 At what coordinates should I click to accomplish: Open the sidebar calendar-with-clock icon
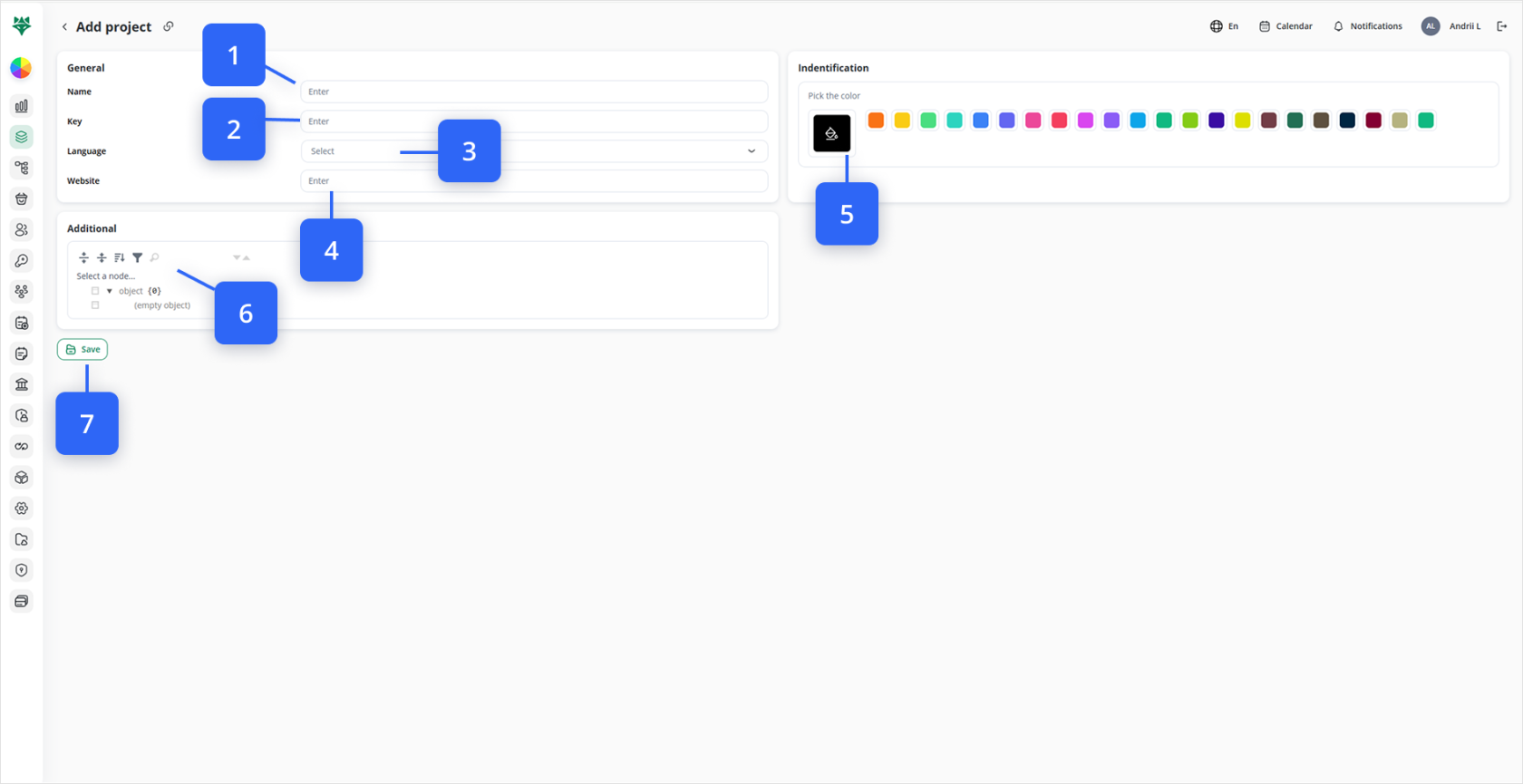(x=22, y=323)
